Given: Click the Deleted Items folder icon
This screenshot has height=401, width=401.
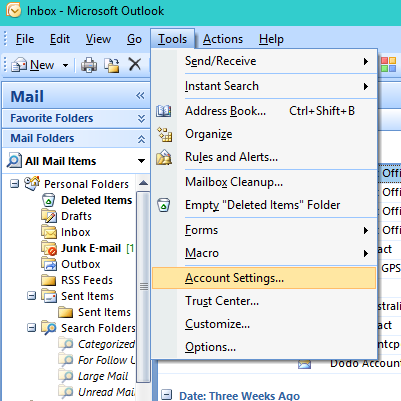Looking at the screenshot, I should pyautogui.click(x=49, y=200).
